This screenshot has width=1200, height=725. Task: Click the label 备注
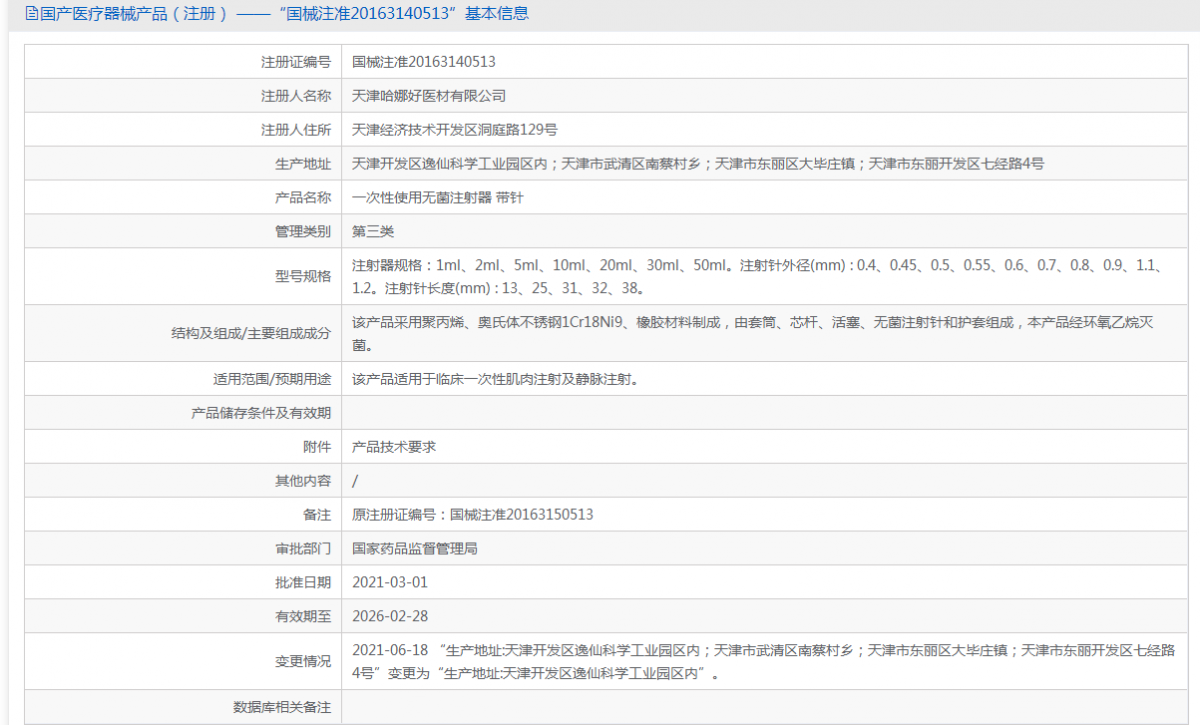[317, 515]
